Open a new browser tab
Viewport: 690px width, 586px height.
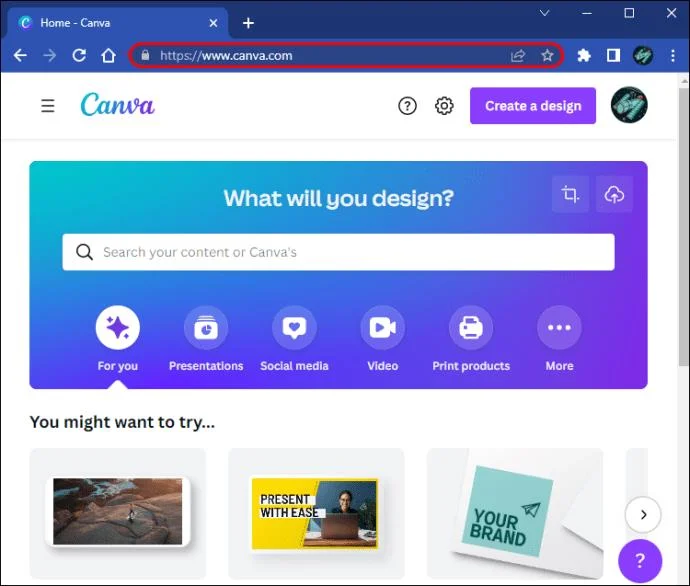(x=248, y=23)
